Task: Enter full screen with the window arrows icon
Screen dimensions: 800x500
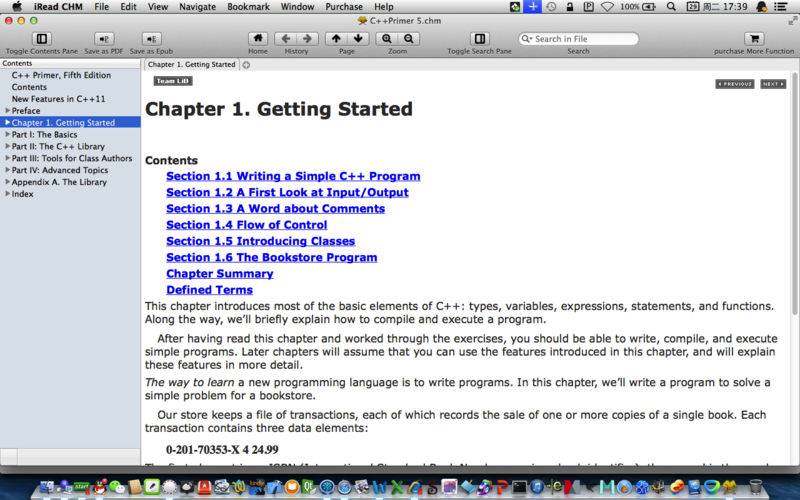Action: (792, 20)
